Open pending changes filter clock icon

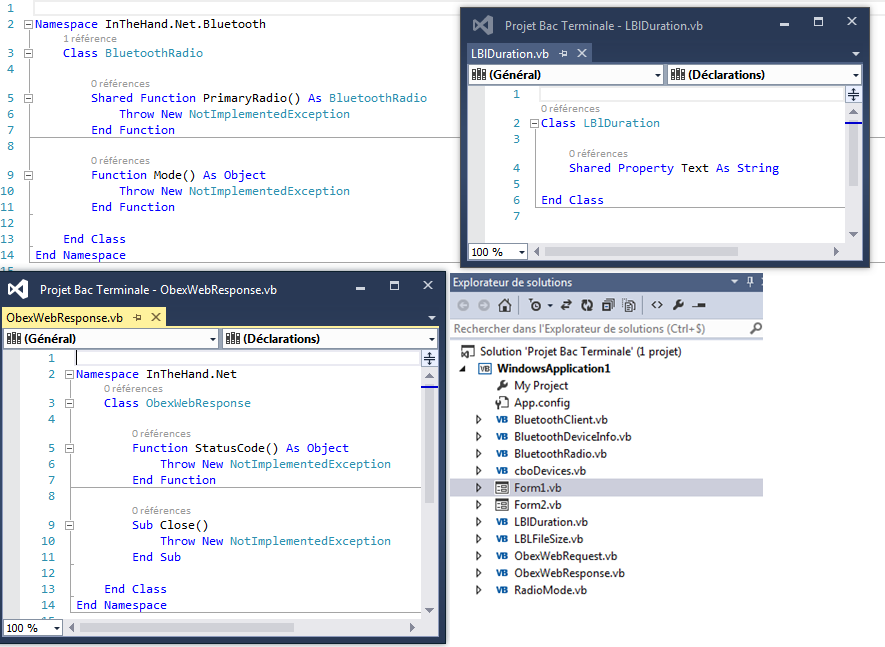click(534, 305)
